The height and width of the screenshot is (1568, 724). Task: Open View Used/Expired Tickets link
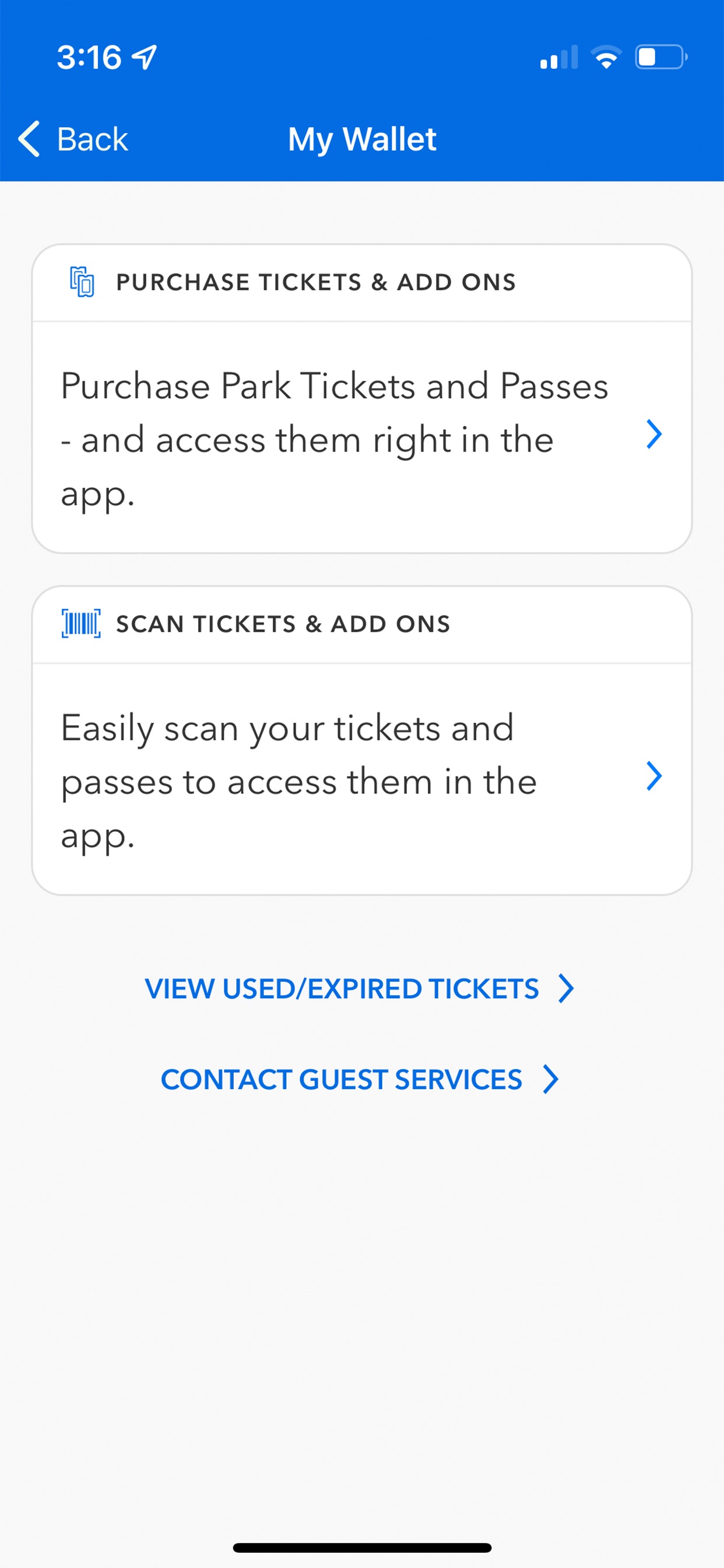(360, 988)
